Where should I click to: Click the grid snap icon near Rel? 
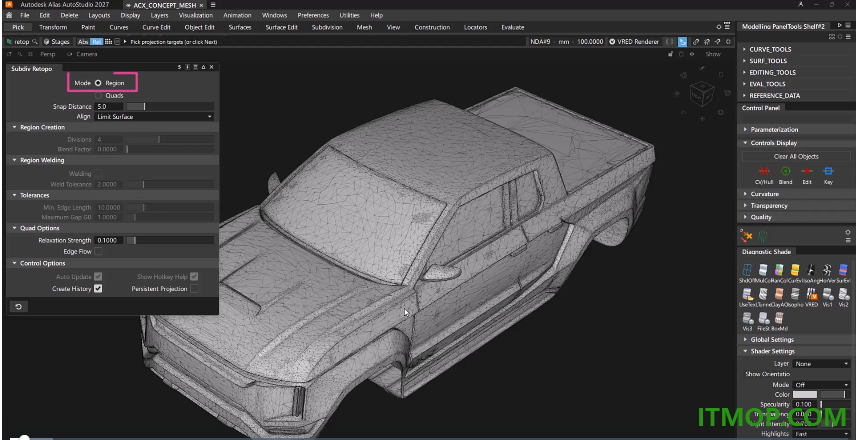coord(109,41)
